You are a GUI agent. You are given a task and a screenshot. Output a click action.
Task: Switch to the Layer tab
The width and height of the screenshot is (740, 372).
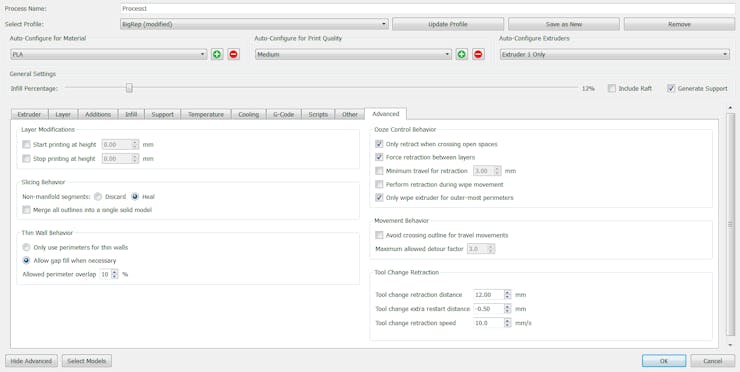click(63, 114)
